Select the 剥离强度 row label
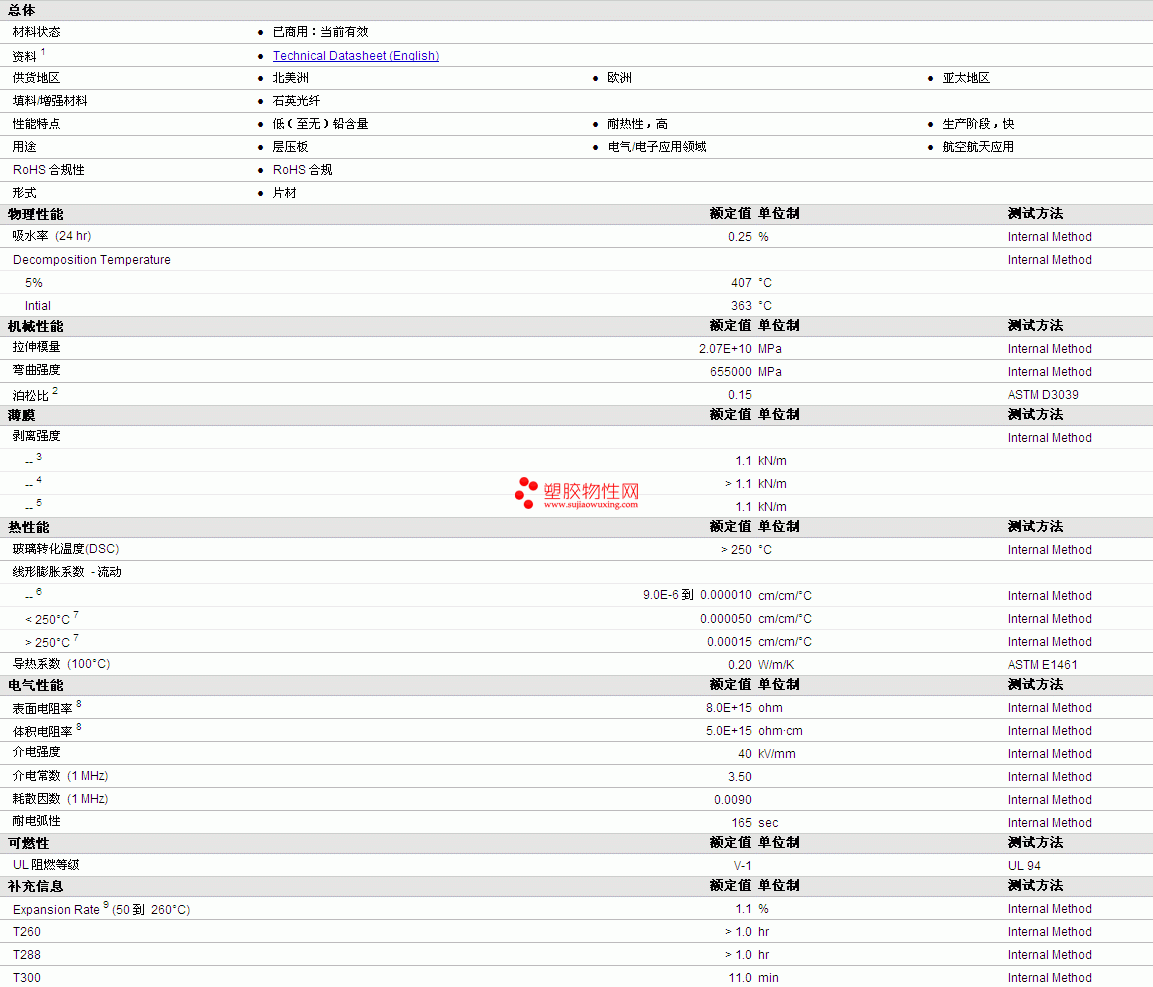The image size is (1153, 987). click(x=37, y=436)
